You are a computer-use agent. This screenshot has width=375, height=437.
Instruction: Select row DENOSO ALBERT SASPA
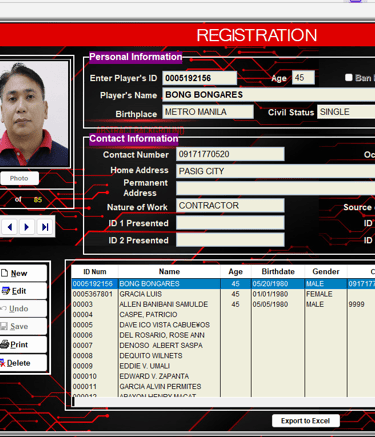[x=223, y=345]
